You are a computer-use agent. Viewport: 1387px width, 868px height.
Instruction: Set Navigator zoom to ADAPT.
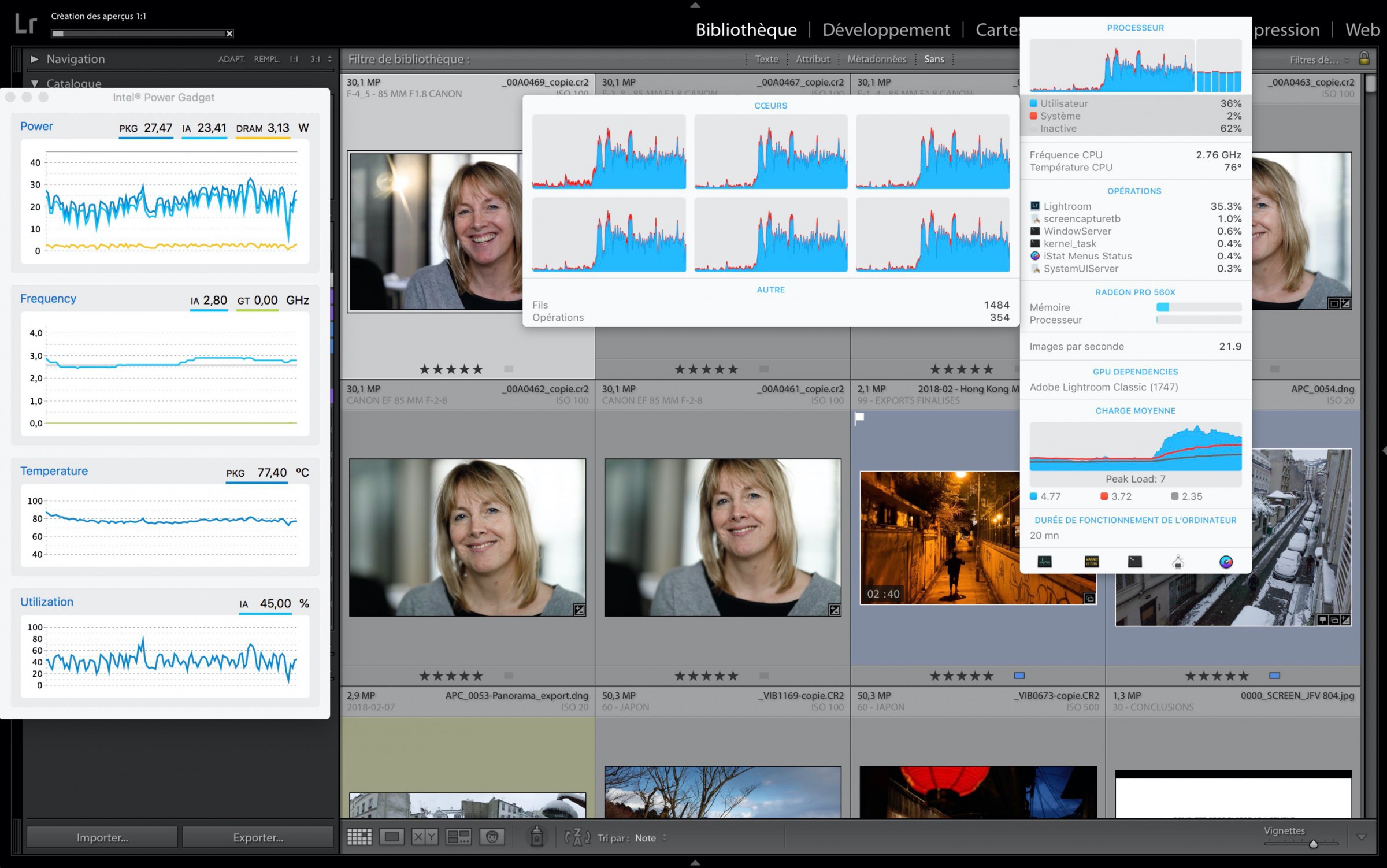[x=231, y=59]
